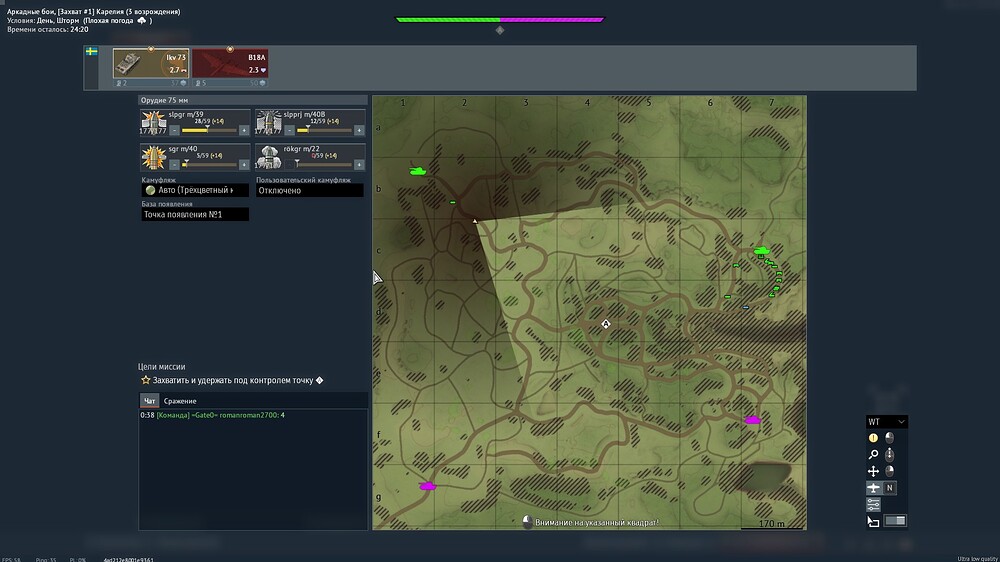This screenshot has height=562, width=1000.
Task: Click the rökgr m/22 smoke shell icon
Action: 268,157
